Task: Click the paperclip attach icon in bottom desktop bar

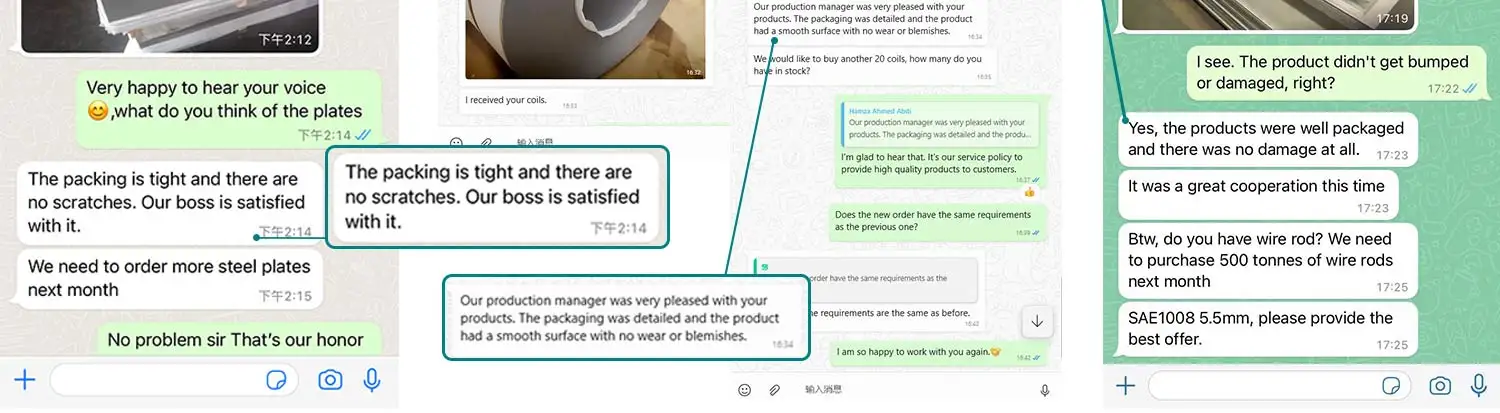Action: tap(773, 390)
